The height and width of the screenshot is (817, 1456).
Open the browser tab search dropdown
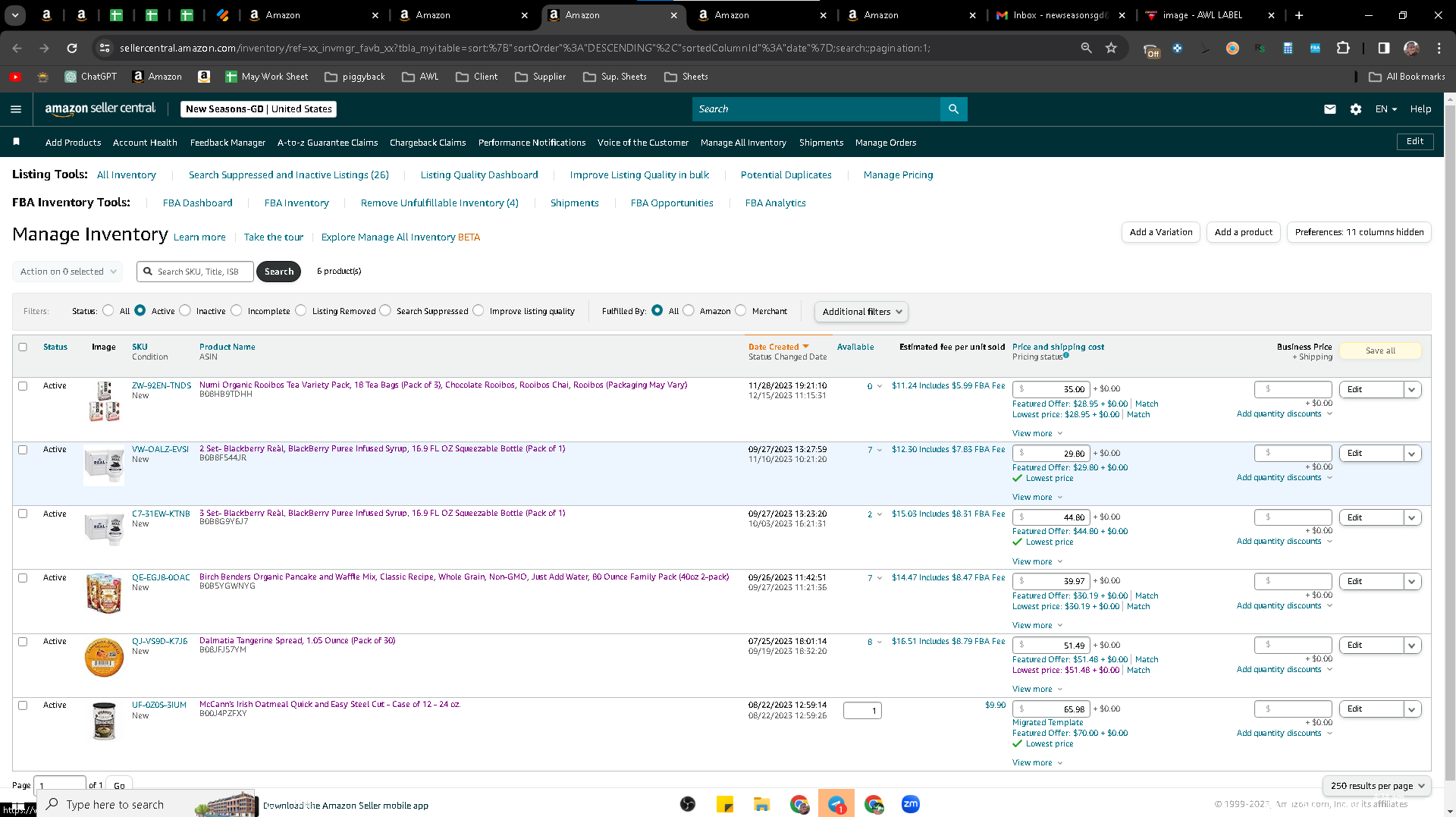click(15, 15)
